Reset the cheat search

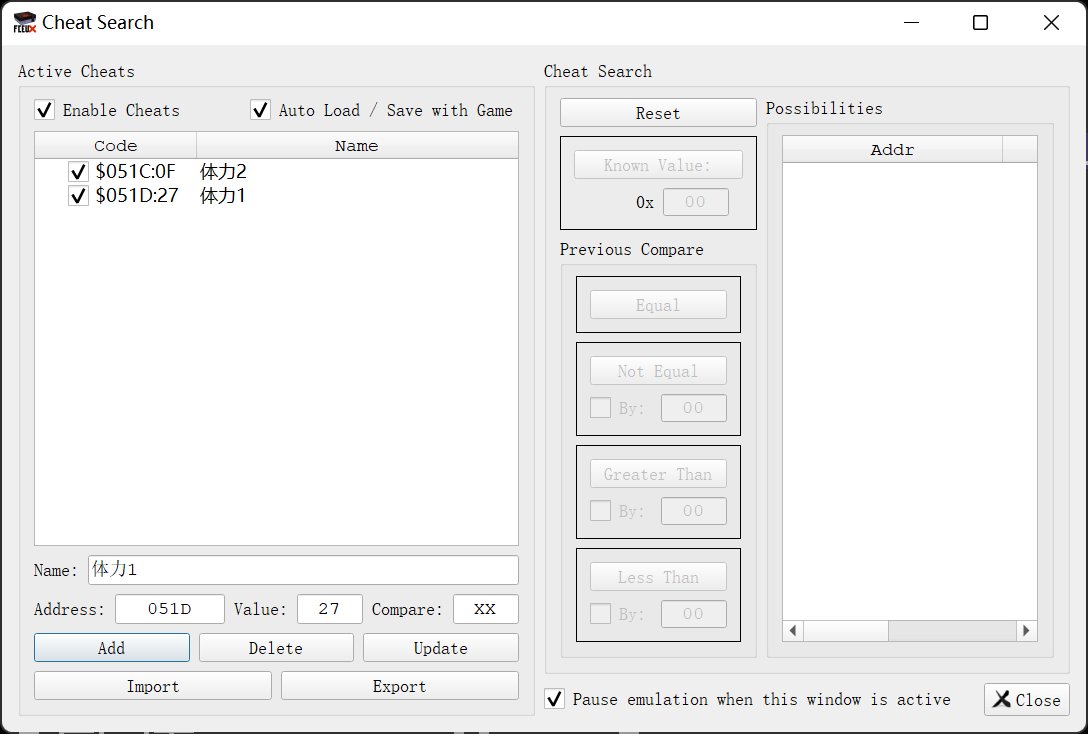(x=658, y=113)
